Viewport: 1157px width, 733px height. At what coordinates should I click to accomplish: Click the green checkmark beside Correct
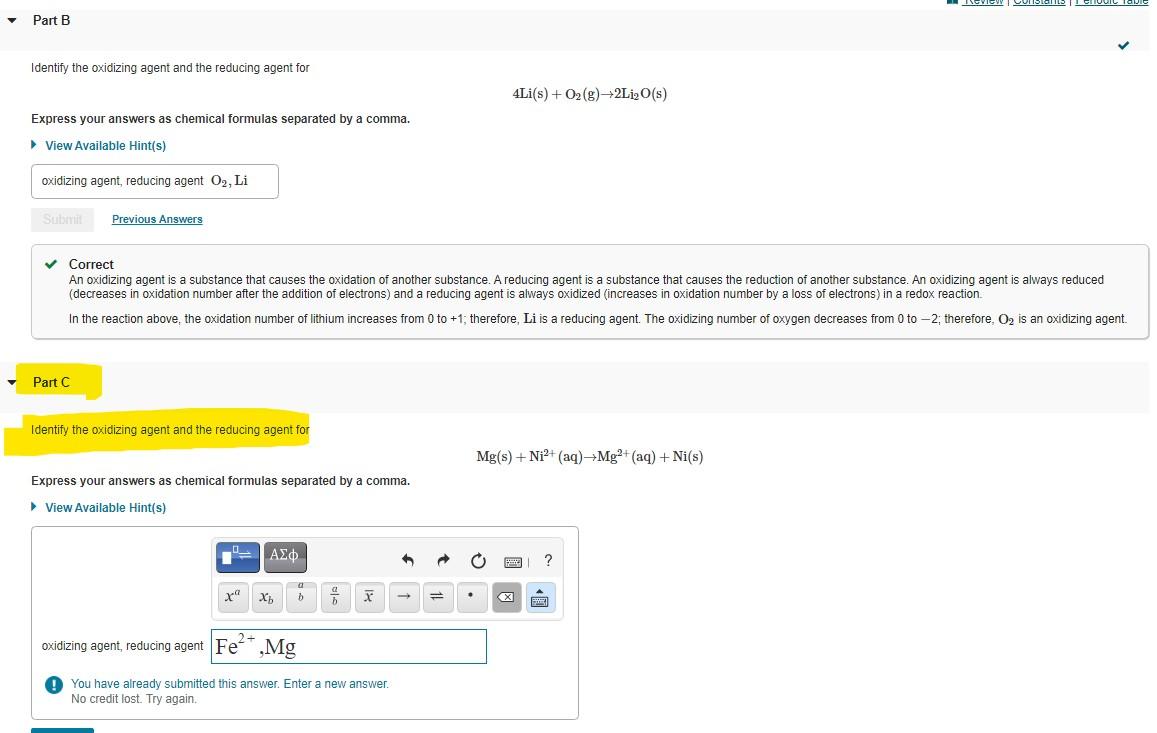point(51,264)
